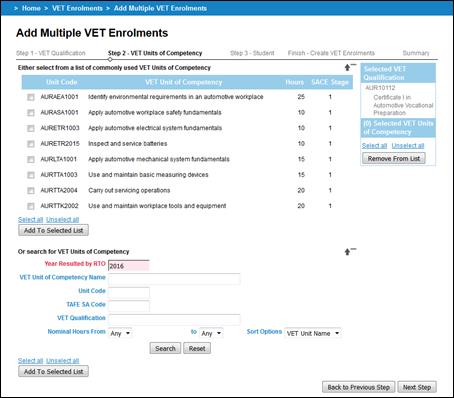Click 'Carry out servicing operations' text

click(x=129, y=190)
